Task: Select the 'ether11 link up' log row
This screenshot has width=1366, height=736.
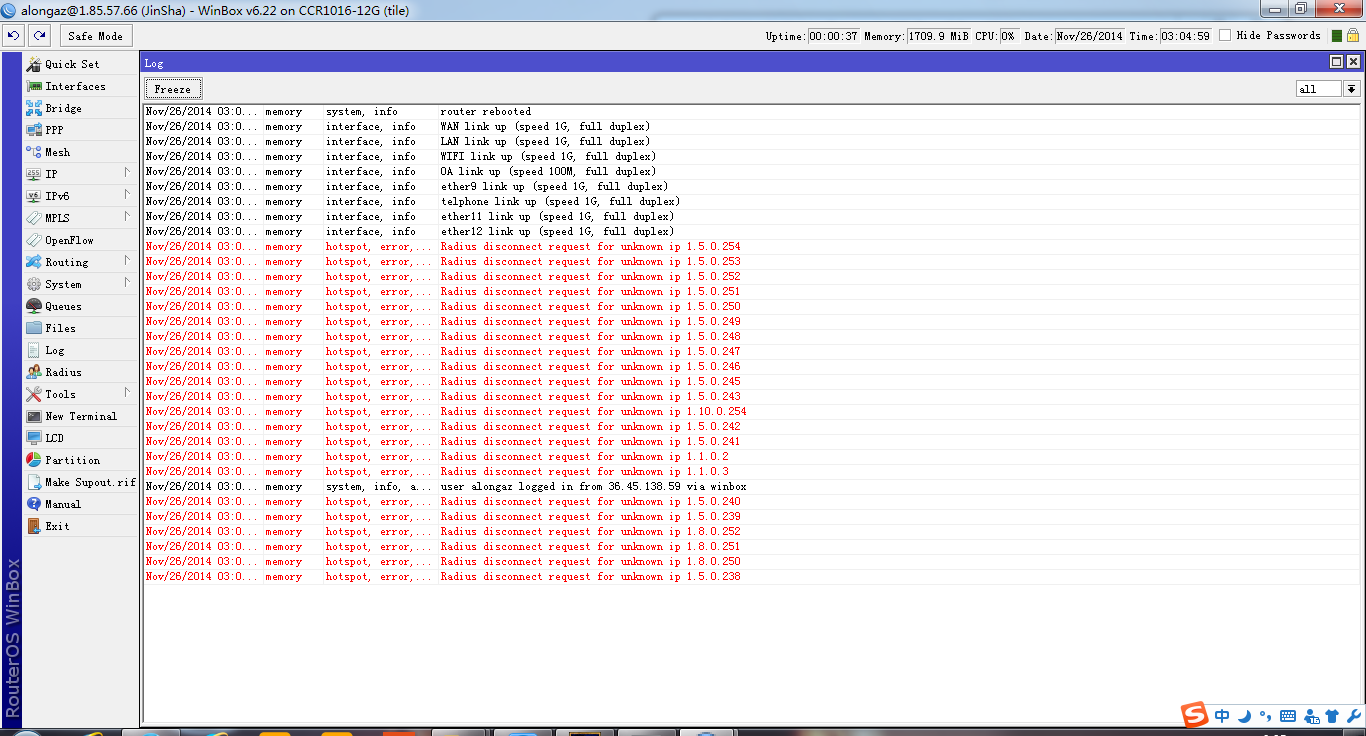Action: (x=751, y=217)
